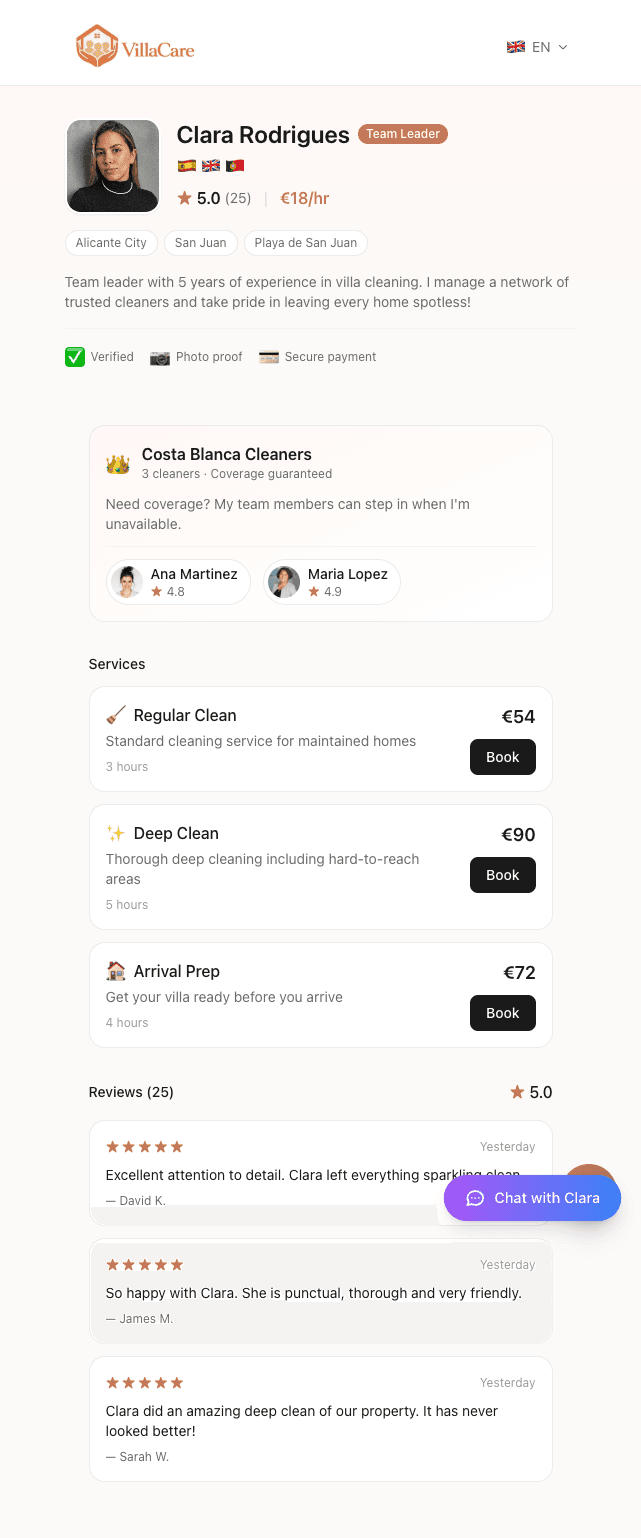Click the Portuguese flag on Clara's profile
The width and height of the screenshot is (641, 1538).
pos(234,166)
